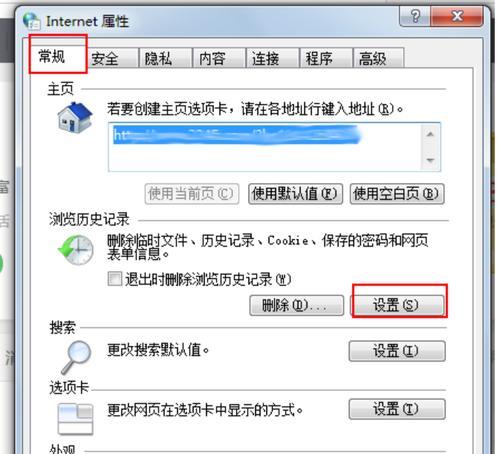
Task: Click the 使用空白页 button
Action: 397,194
